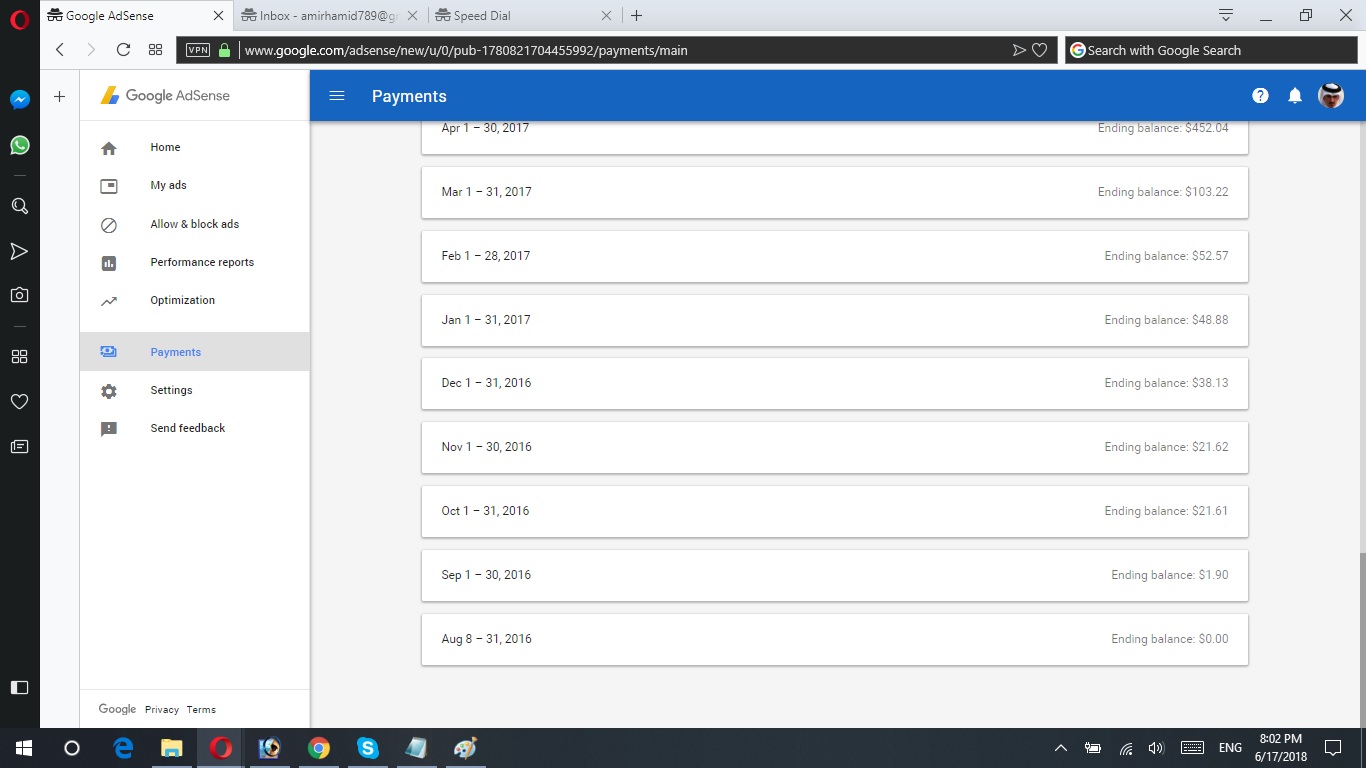Toggle the hamburger navigation menu

coord(337,96)
